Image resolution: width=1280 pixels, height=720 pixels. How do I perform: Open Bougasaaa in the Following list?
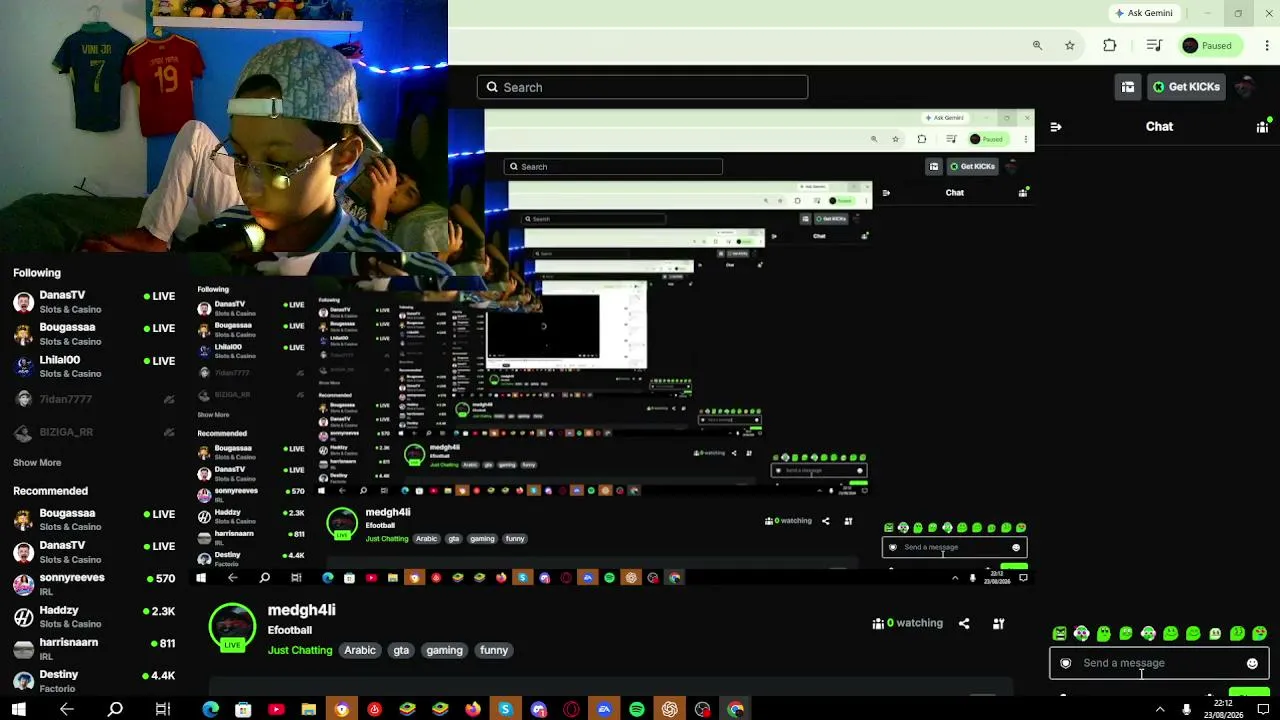(94, 334)
